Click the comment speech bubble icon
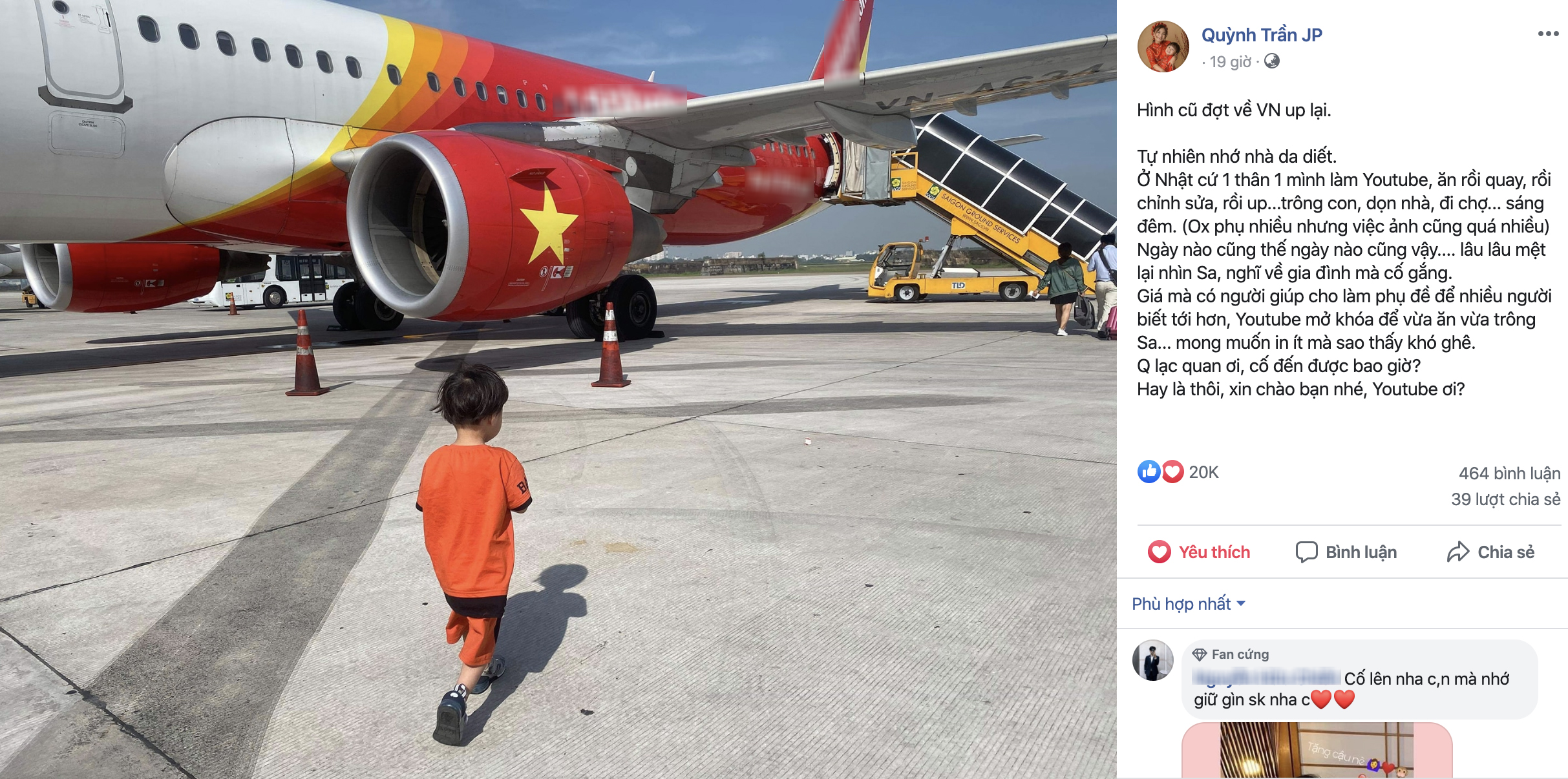1568x779 pixels. pos(1306,552)
